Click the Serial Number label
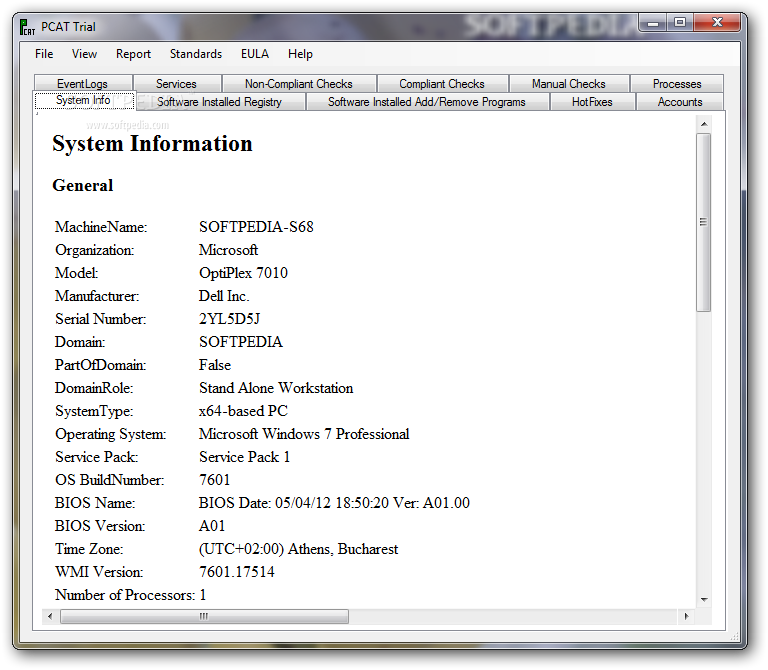 [101, 319]
